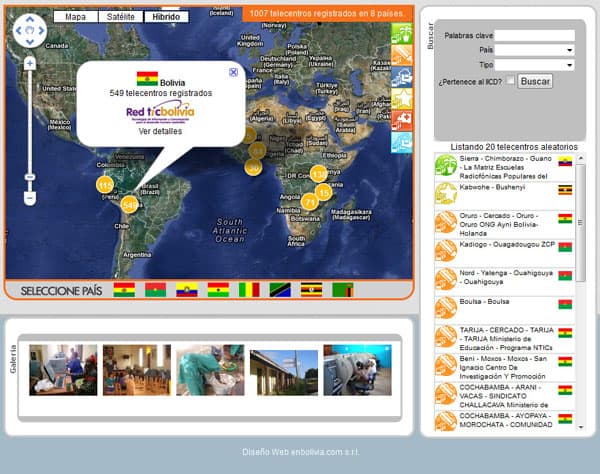
Task: Choose the Mali flag in country selector
Action: tap(249, 290)
